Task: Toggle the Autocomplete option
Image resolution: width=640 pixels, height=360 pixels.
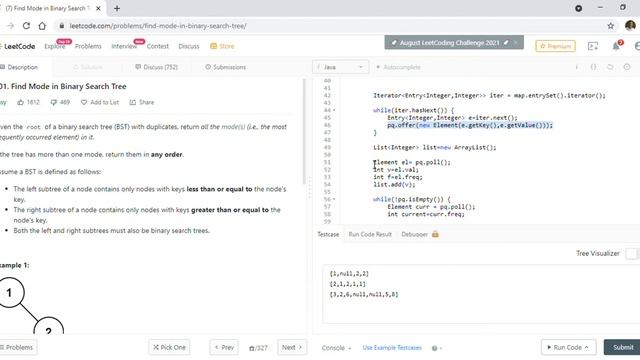Action: 398,67
